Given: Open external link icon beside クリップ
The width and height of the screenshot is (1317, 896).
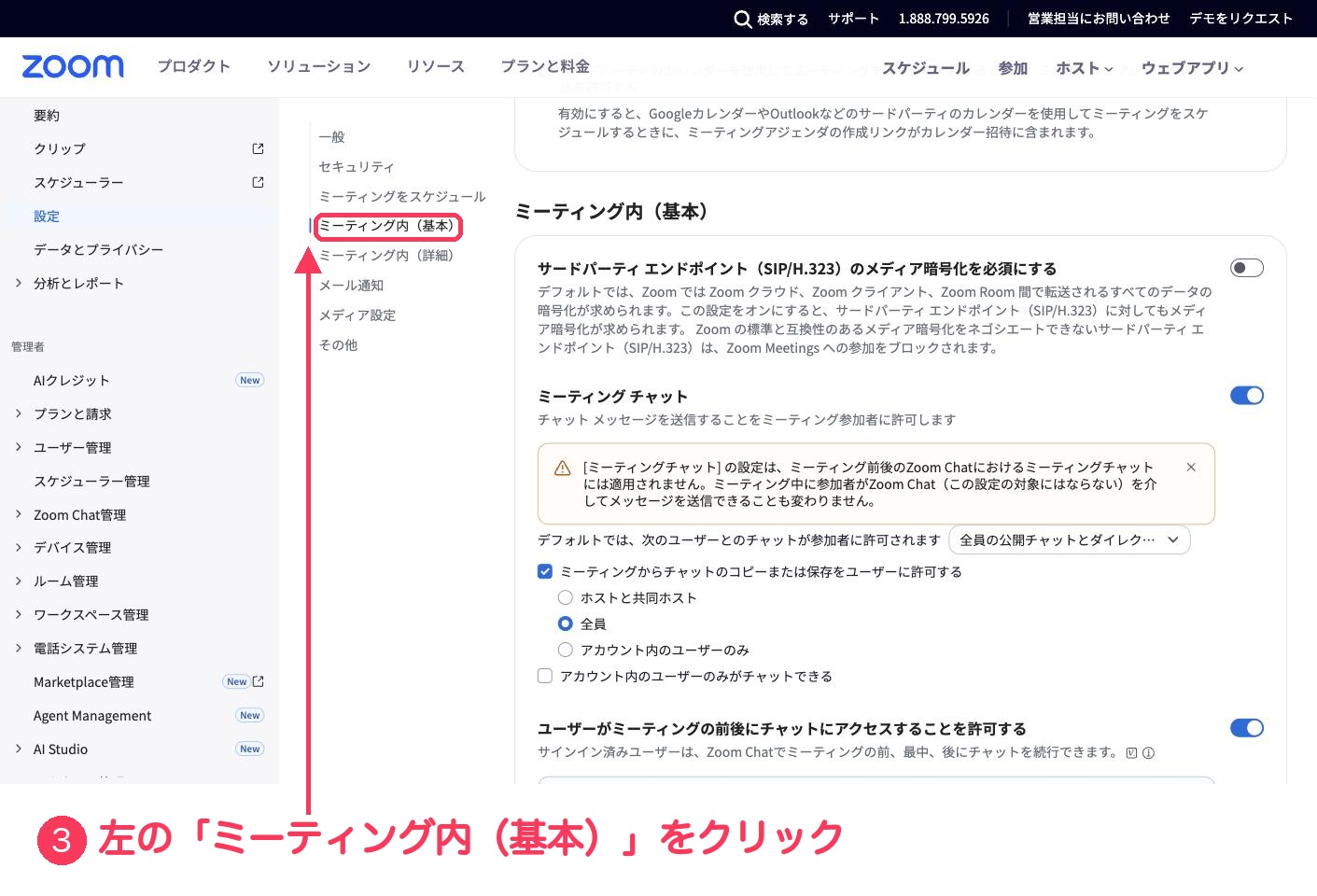Looking at the screenshot, I should [x=259, y=148].
